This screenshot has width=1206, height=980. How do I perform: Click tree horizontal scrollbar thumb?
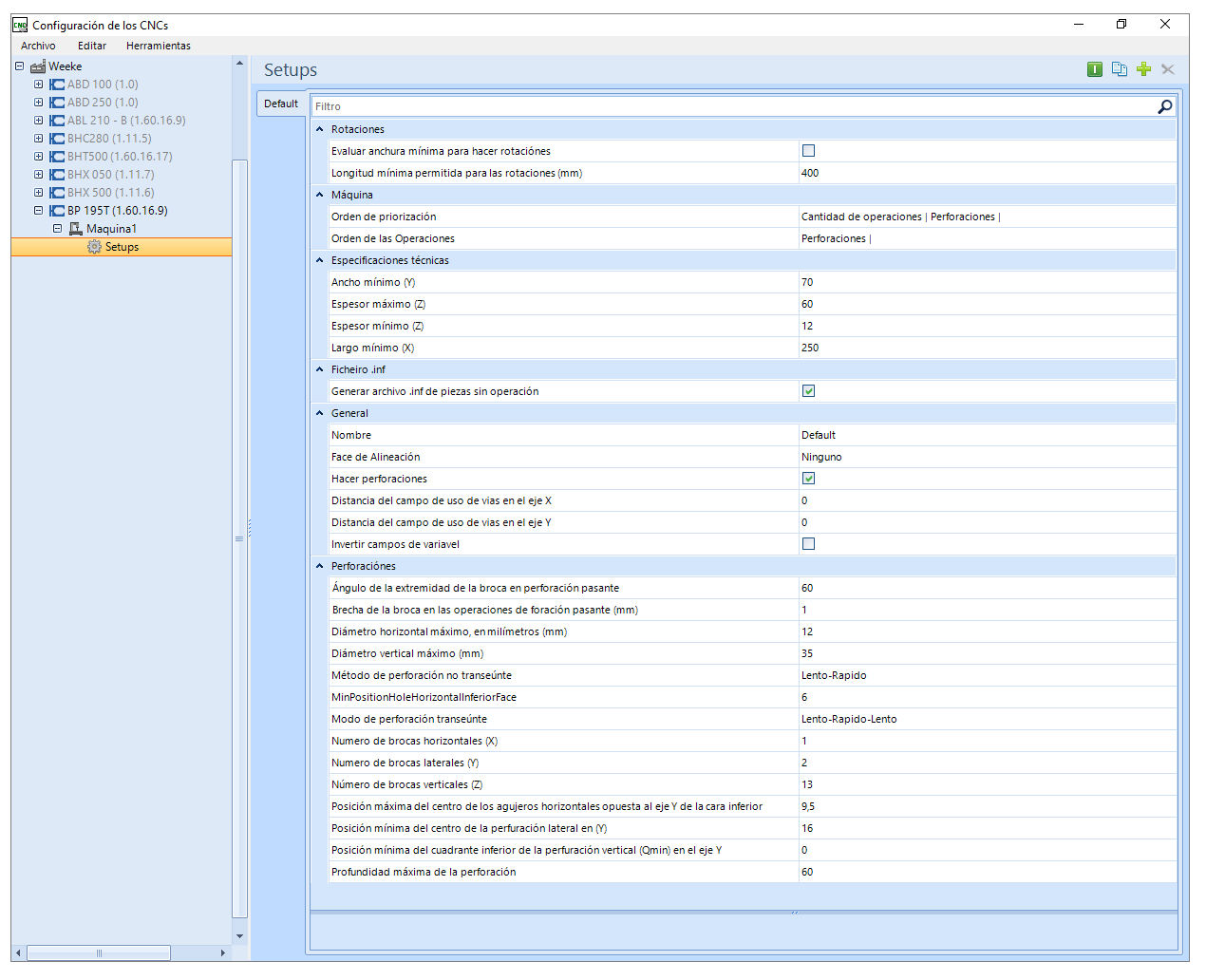(x=99, y=952)
